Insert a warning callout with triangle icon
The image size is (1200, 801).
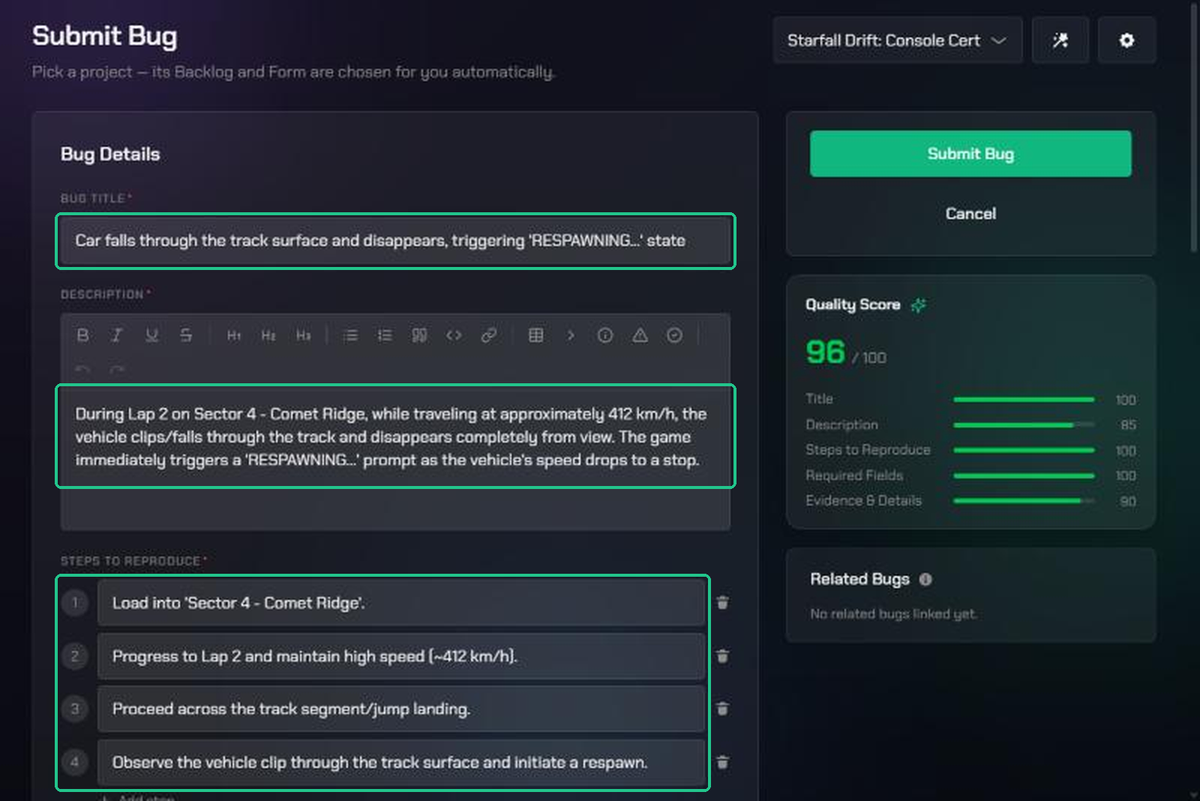click(x=640, y=336)
